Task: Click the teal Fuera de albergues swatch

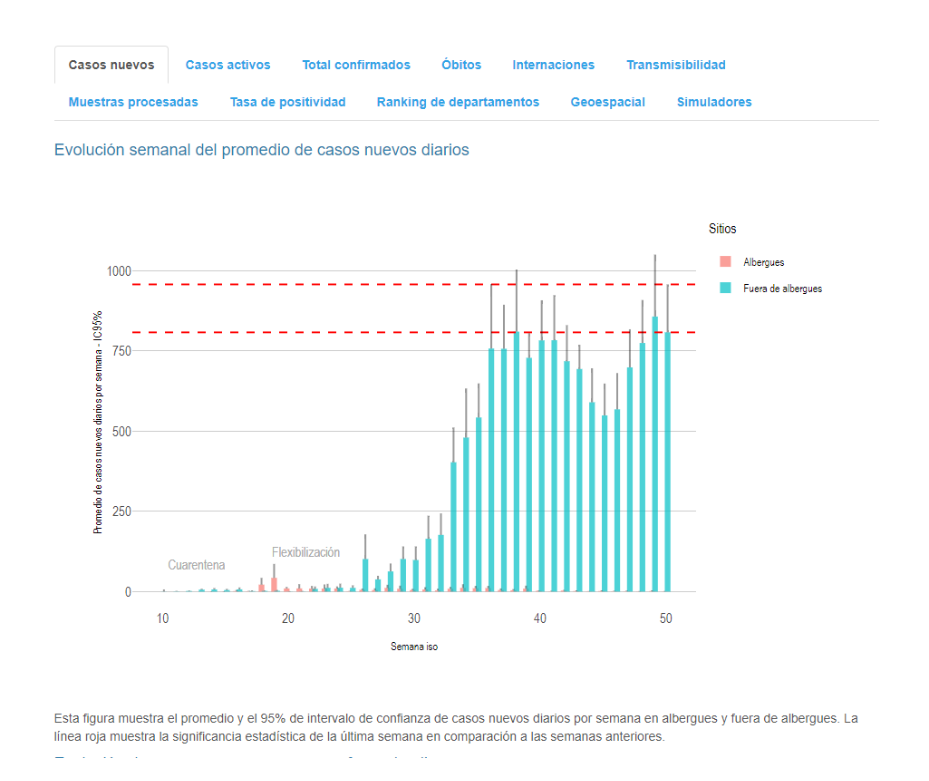Action: click(725, 288)
